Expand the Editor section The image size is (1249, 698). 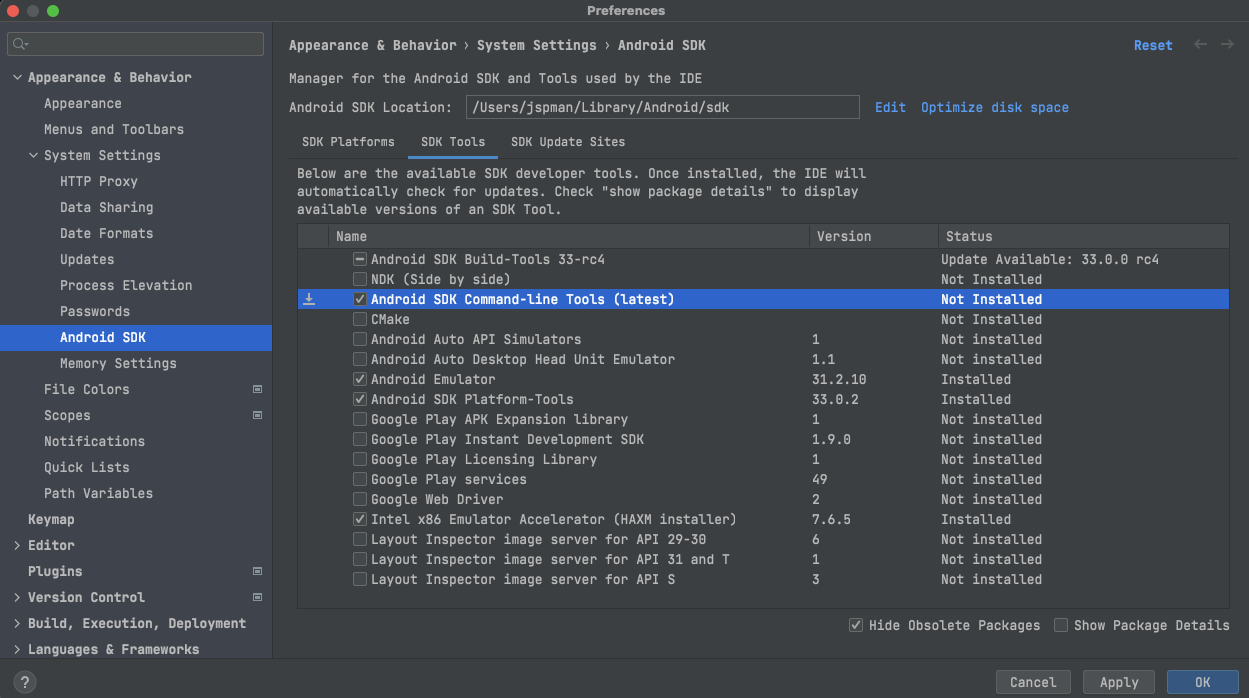[17, 545]
